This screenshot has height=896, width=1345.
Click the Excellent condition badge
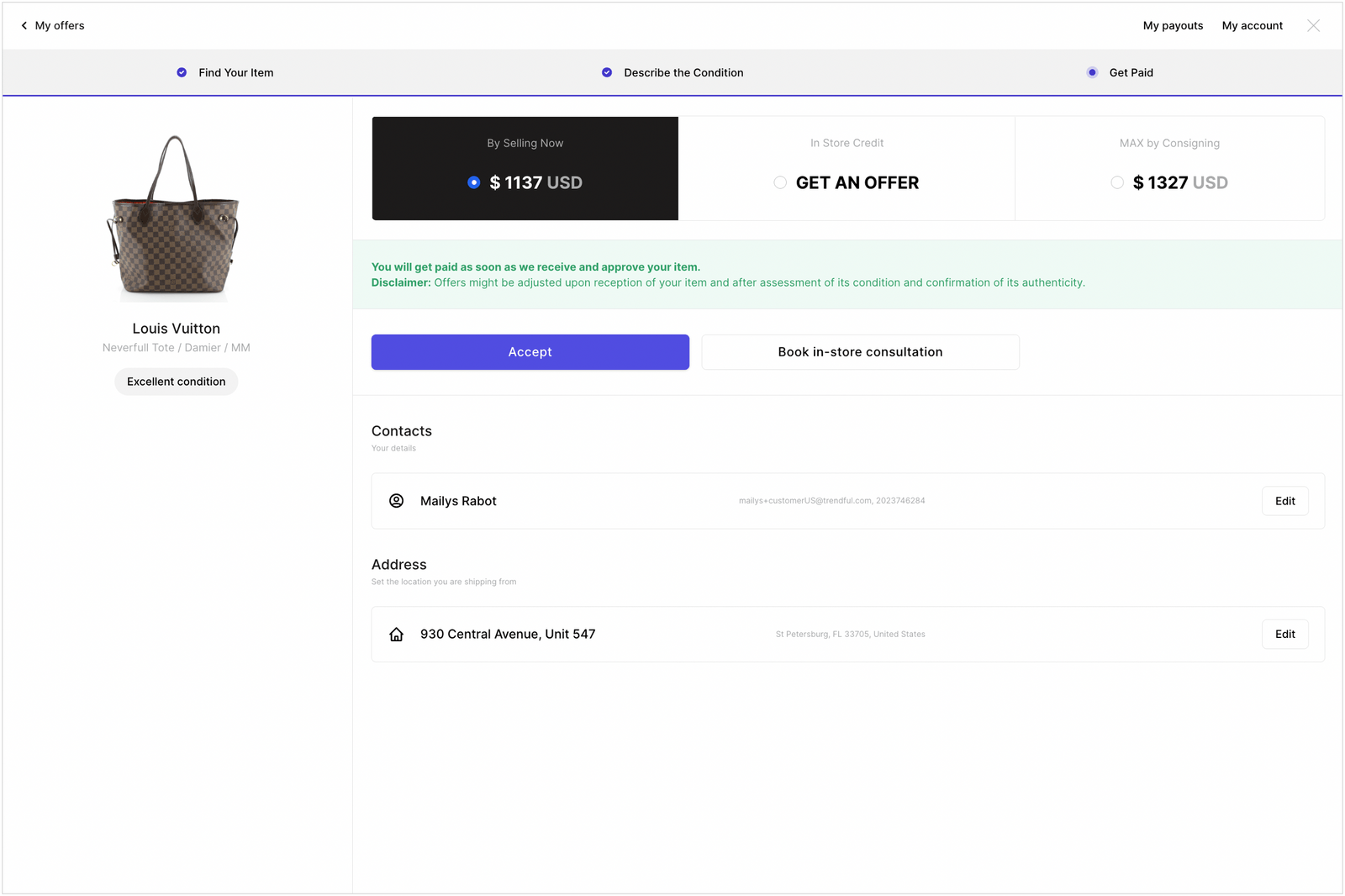(x=176, y=381)
